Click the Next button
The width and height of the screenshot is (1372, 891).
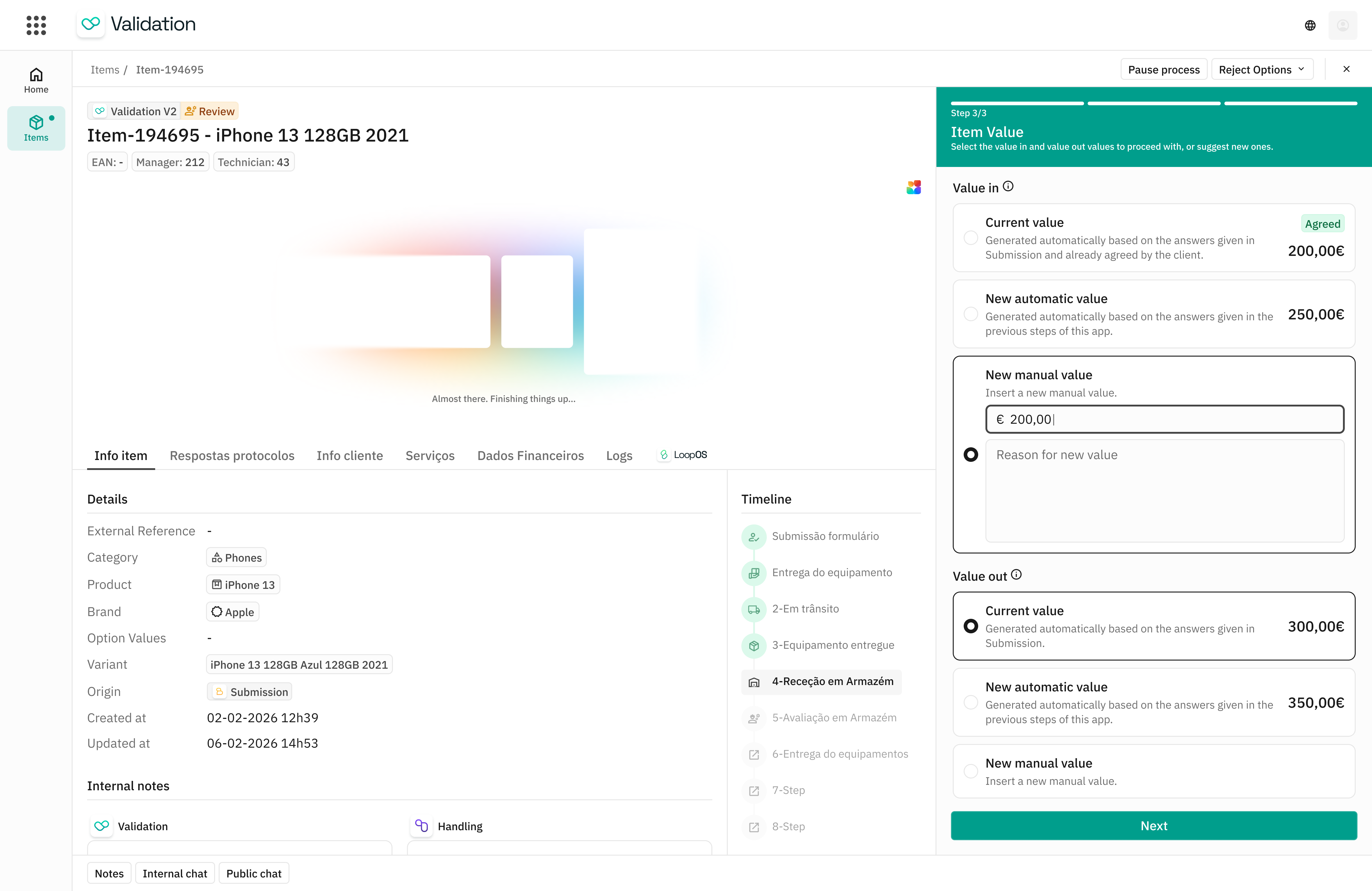(x=1154, y=825)
